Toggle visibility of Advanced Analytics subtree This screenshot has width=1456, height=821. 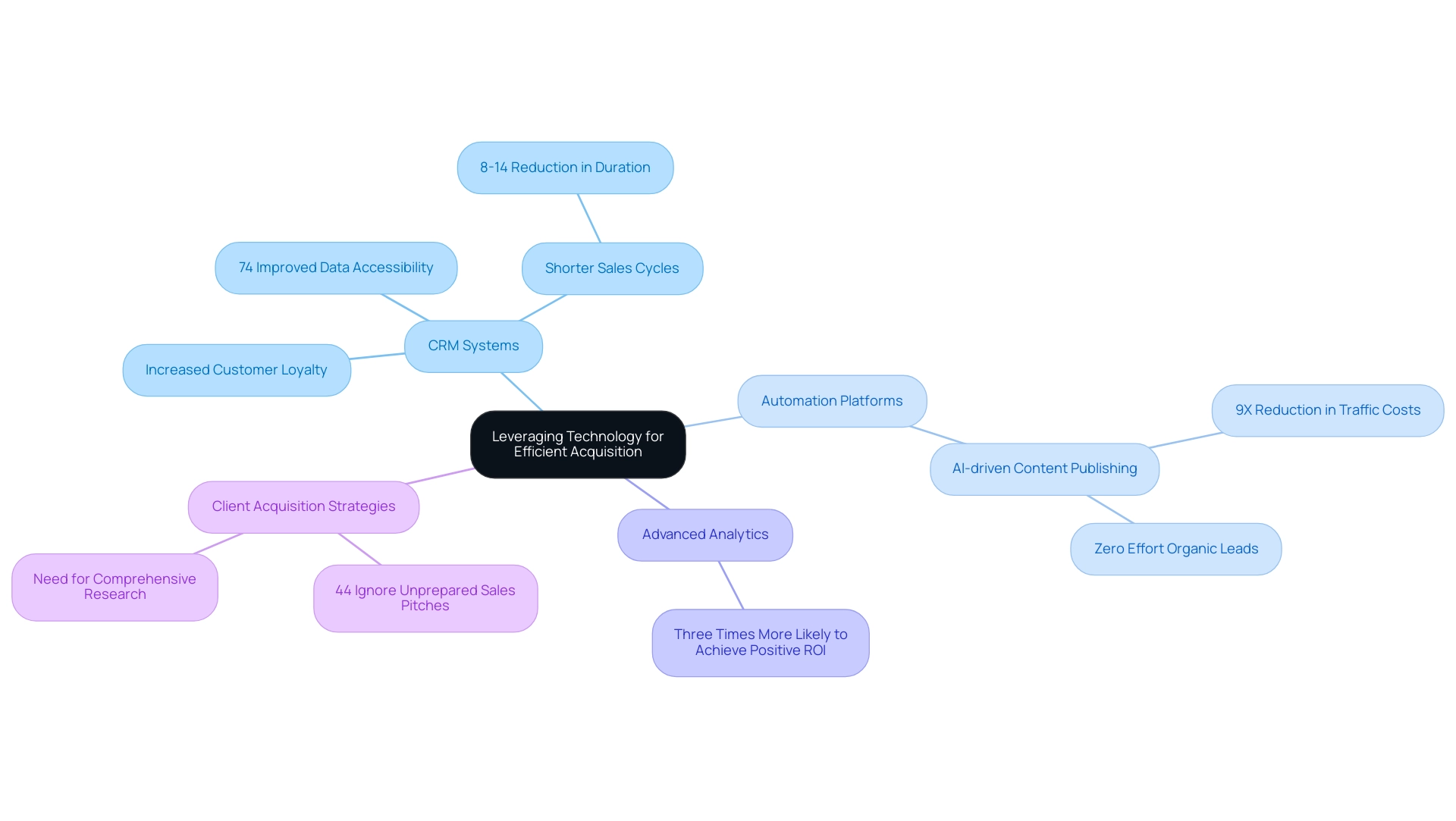point(704,534)
